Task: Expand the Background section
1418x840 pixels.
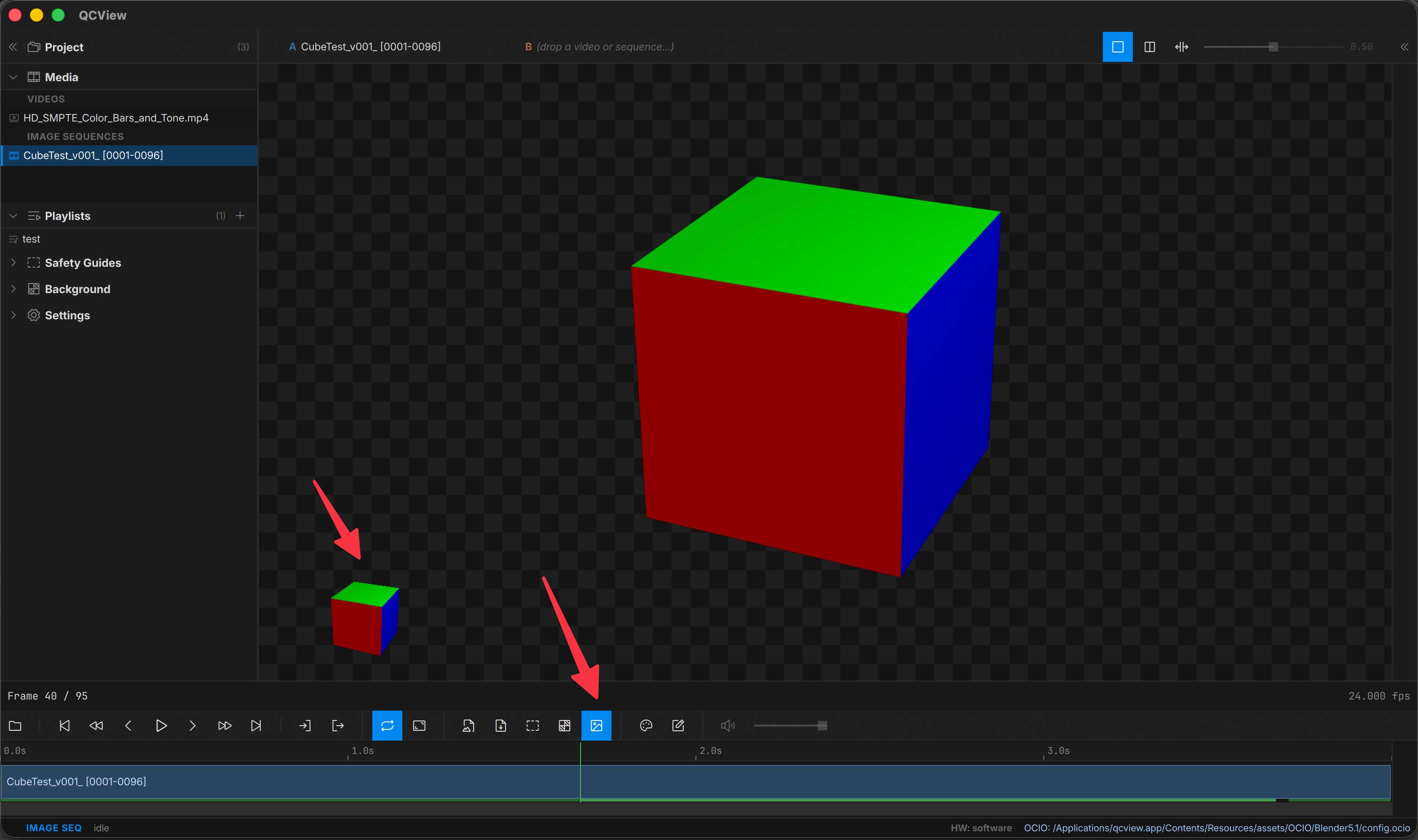Action: pos(13,289)
